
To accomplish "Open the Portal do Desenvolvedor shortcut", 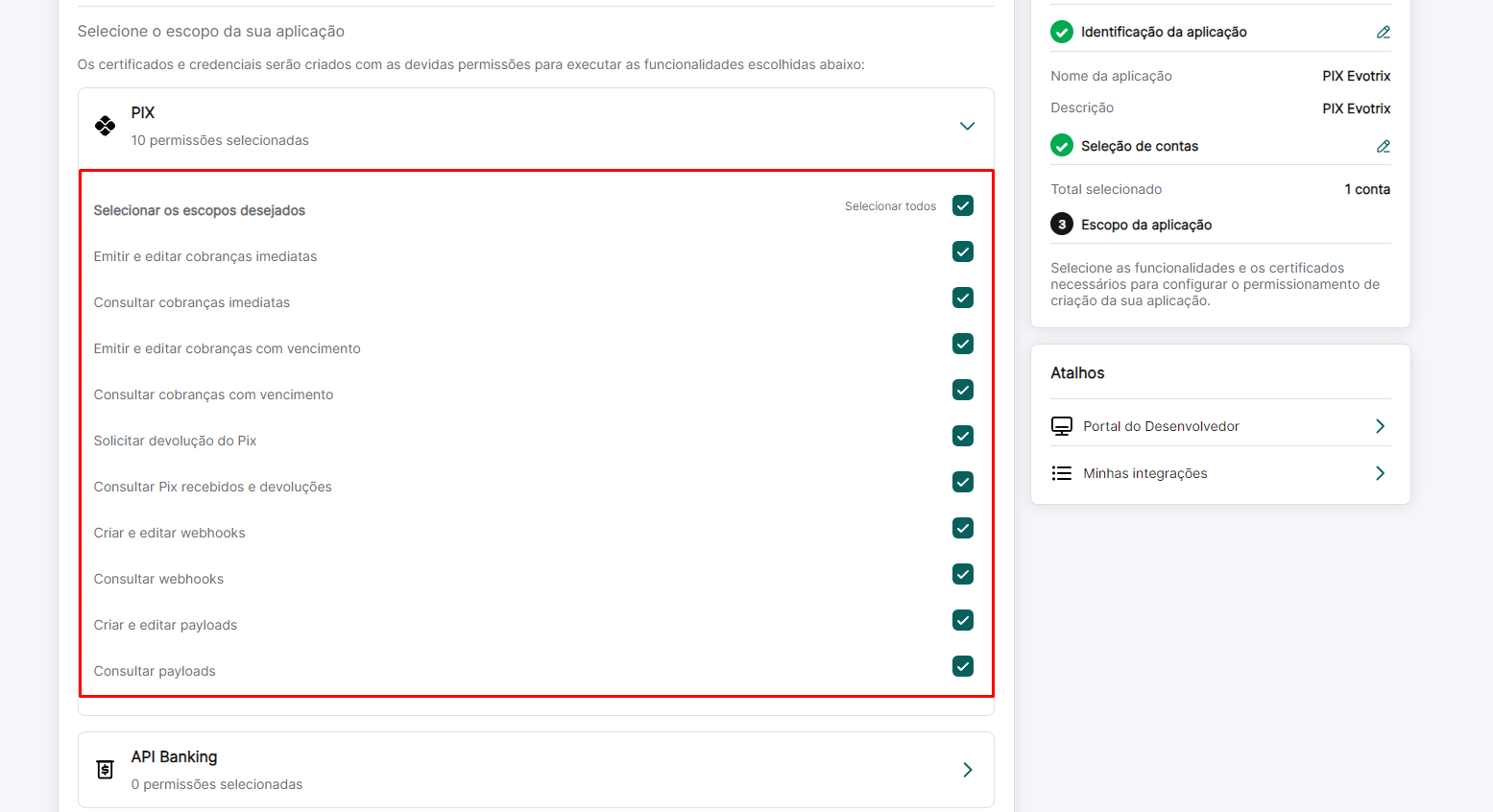I will pos(1161,426).
